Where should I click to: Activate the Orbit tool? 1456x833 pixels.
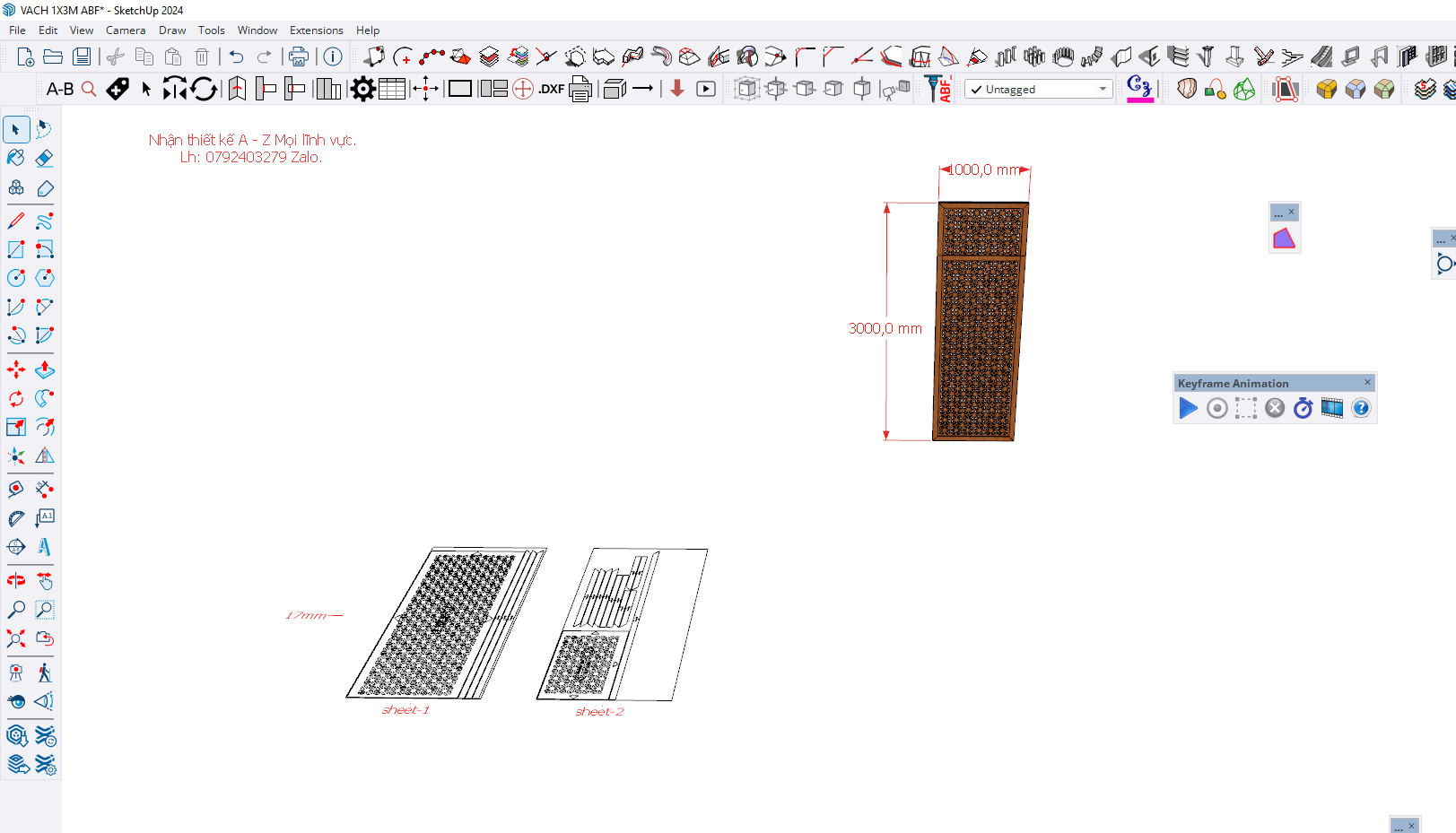[16, 581]
